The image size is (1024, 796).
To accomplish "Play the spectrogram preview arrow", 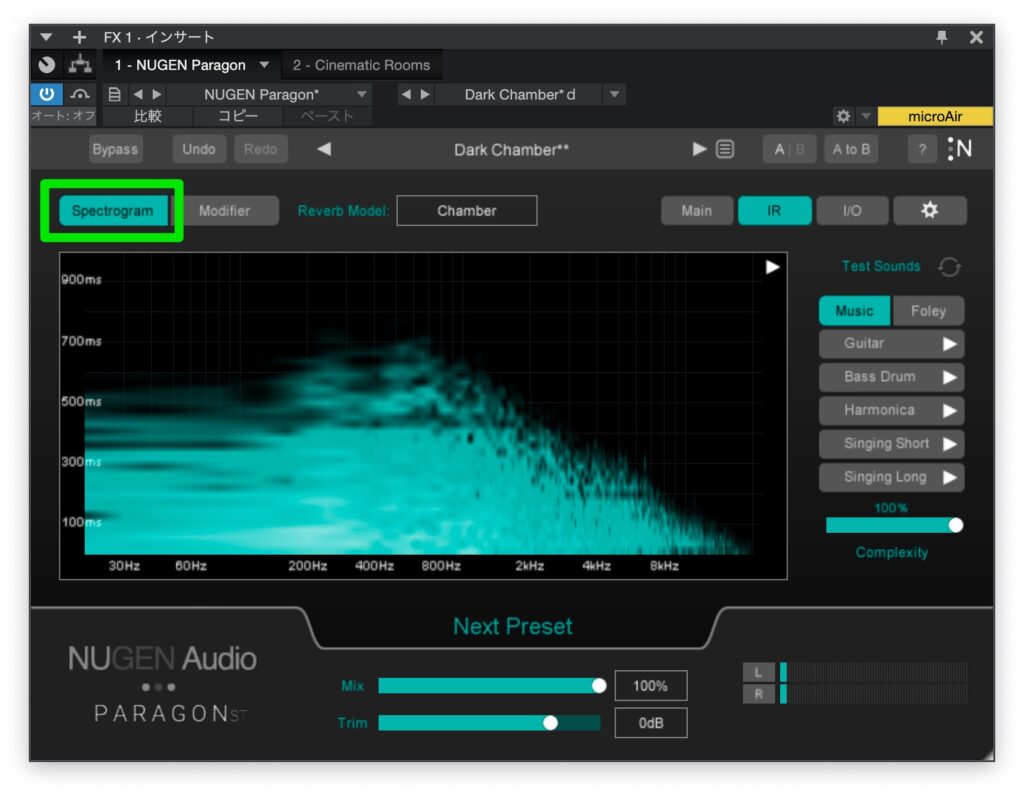I will [x=772, y=267].
